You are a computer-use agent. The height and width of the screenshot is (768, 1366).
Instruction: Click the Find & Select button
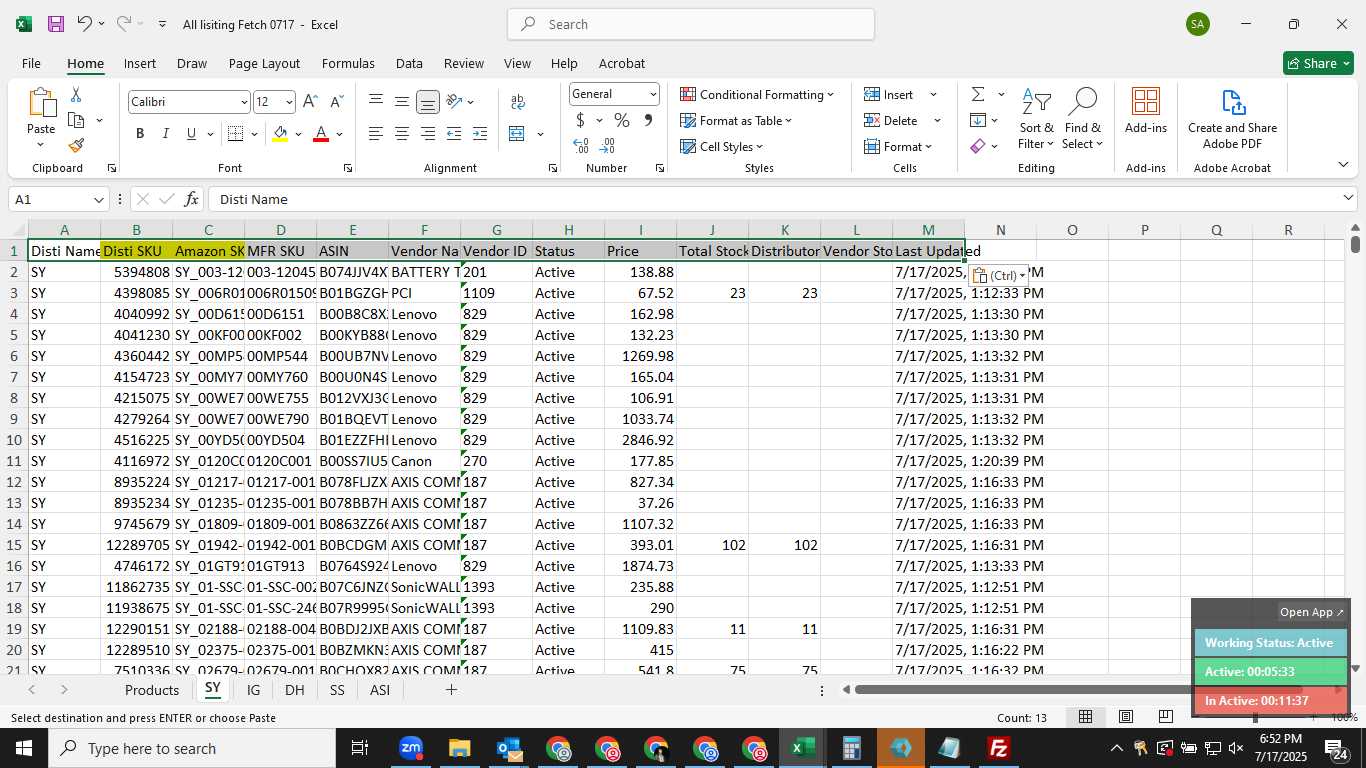click(1082, 119)
